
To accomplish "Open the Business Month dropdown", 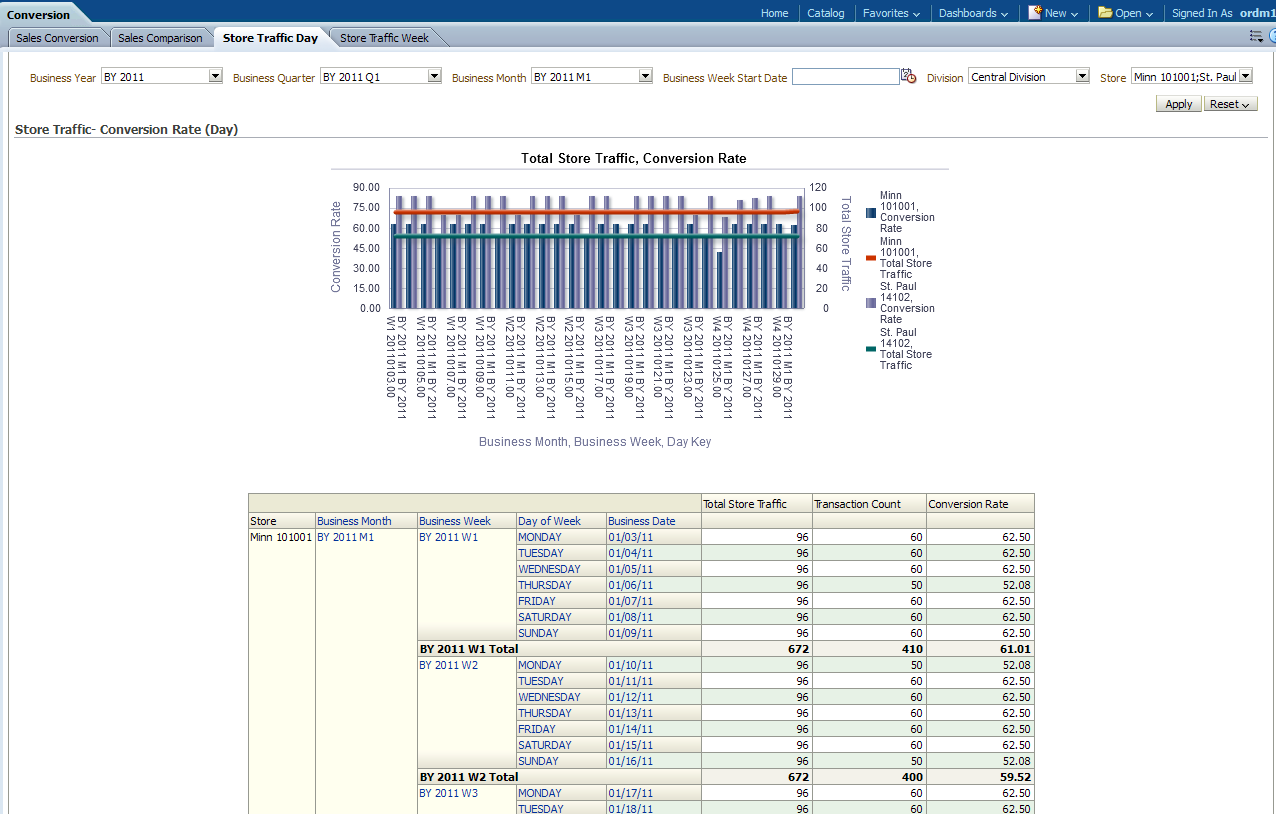I will (x=645, y=76).
